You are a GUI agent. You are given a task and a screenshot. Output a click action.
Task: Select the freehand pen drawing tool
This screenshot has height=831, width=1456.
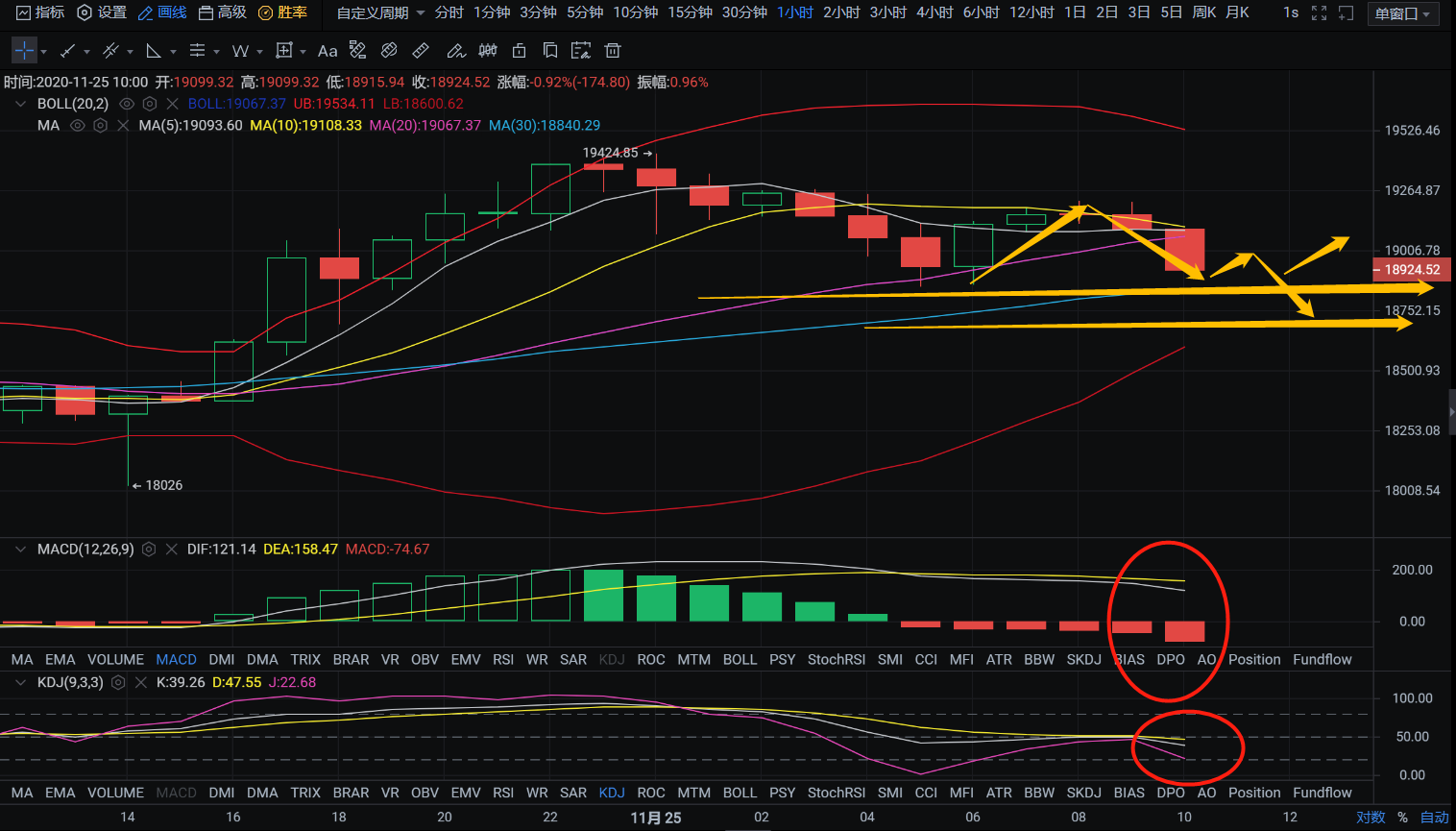pos(456,50)
